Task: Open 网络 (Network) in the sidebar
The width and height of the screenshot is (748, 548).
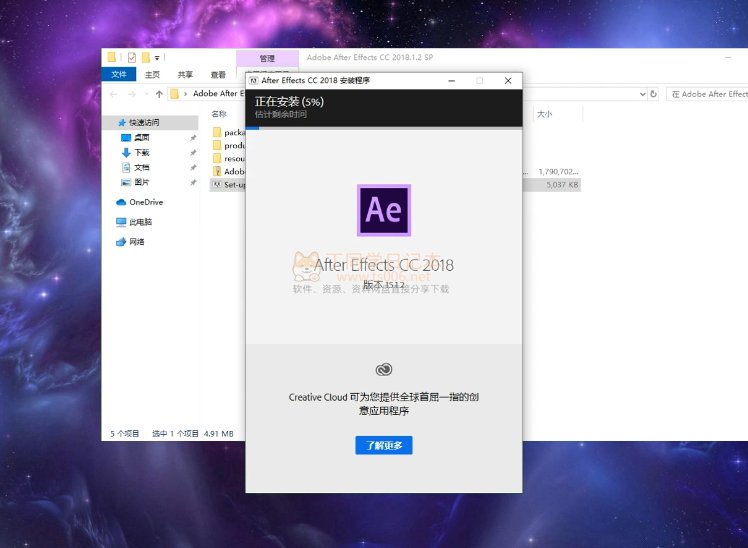Action: tap(137, 242)
